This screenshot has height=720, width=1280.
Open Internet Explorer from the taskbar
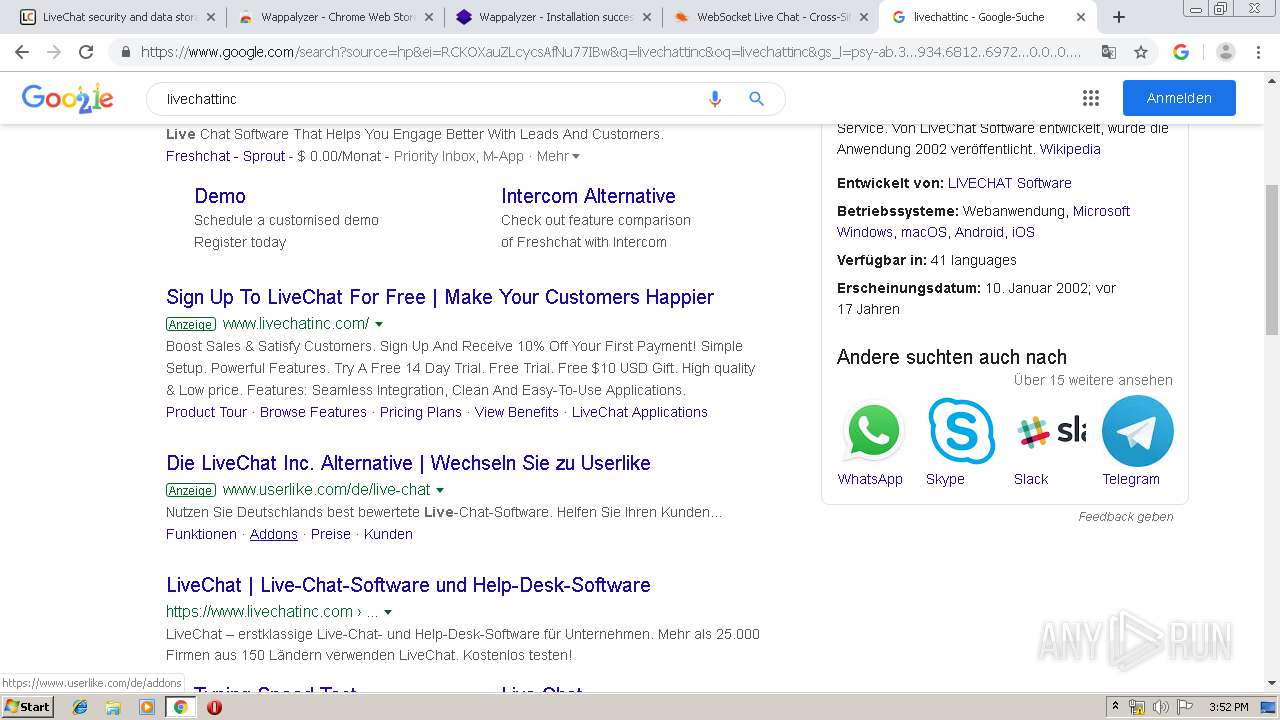coord(80,707)
